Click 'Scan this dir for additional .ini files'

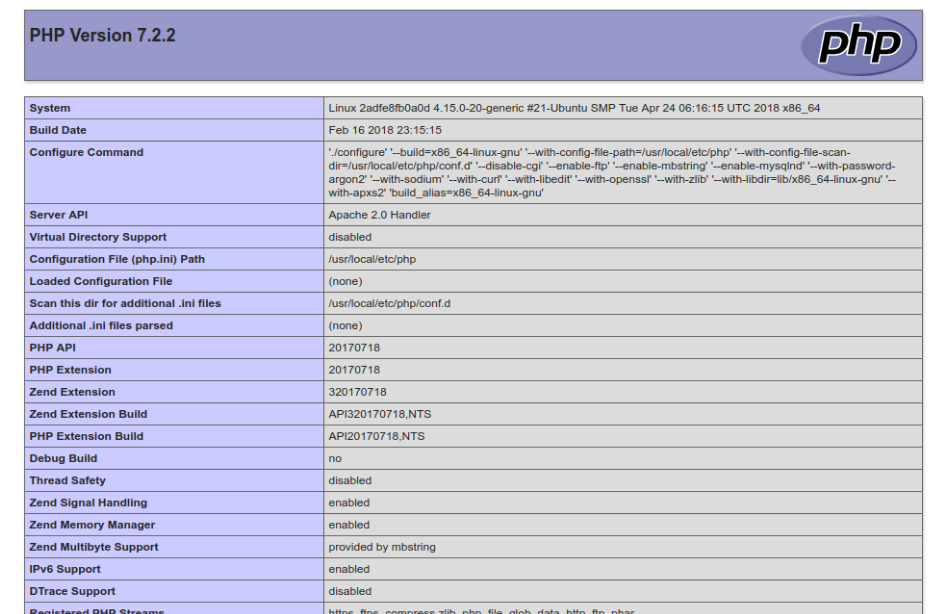tap(125, 303)
